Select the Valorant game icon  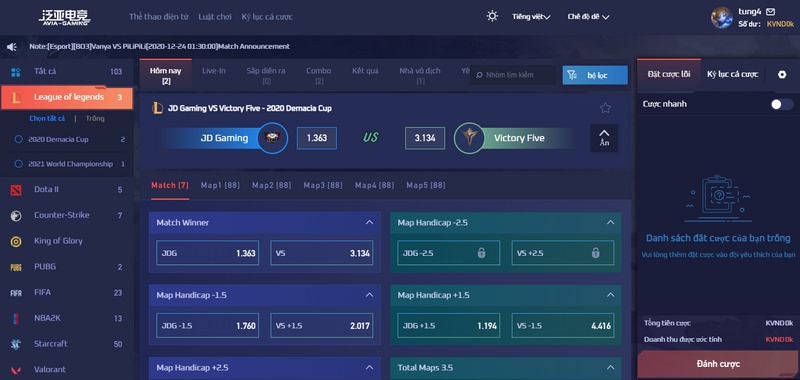tap(16, 370)
